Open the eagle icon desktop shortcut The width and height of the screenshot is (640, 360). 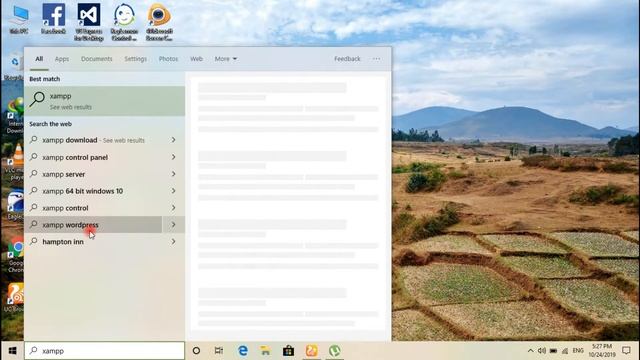point(16,205)
